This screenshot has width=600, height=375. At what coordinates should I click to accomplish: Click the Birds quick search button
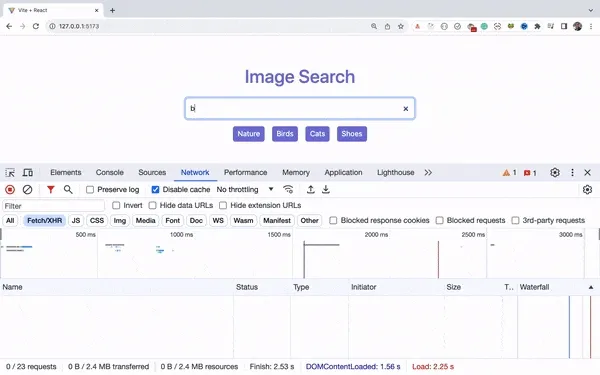[285, 134]
